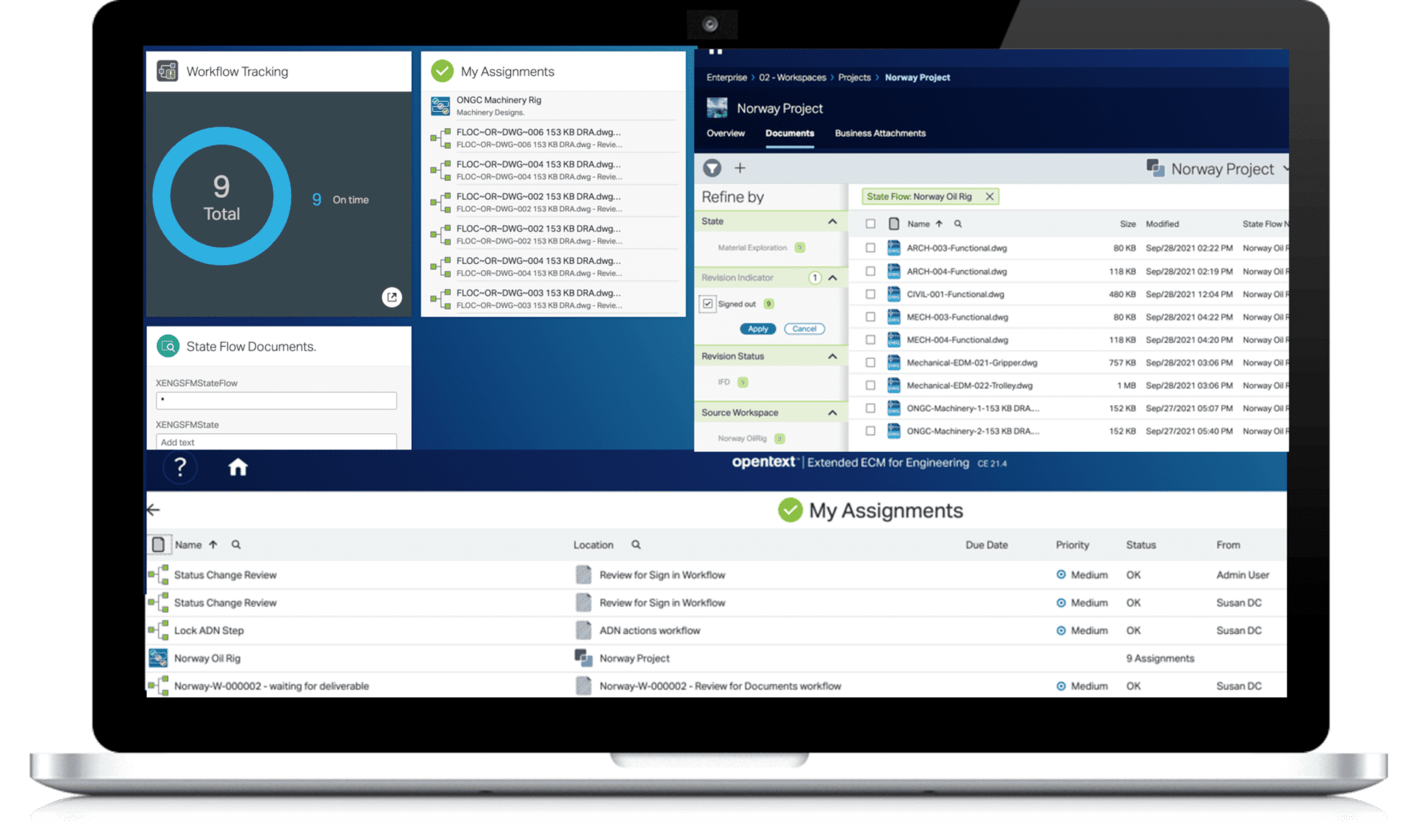Collapse the Revision Status section

pyautogui.click(x=831, y=355)
